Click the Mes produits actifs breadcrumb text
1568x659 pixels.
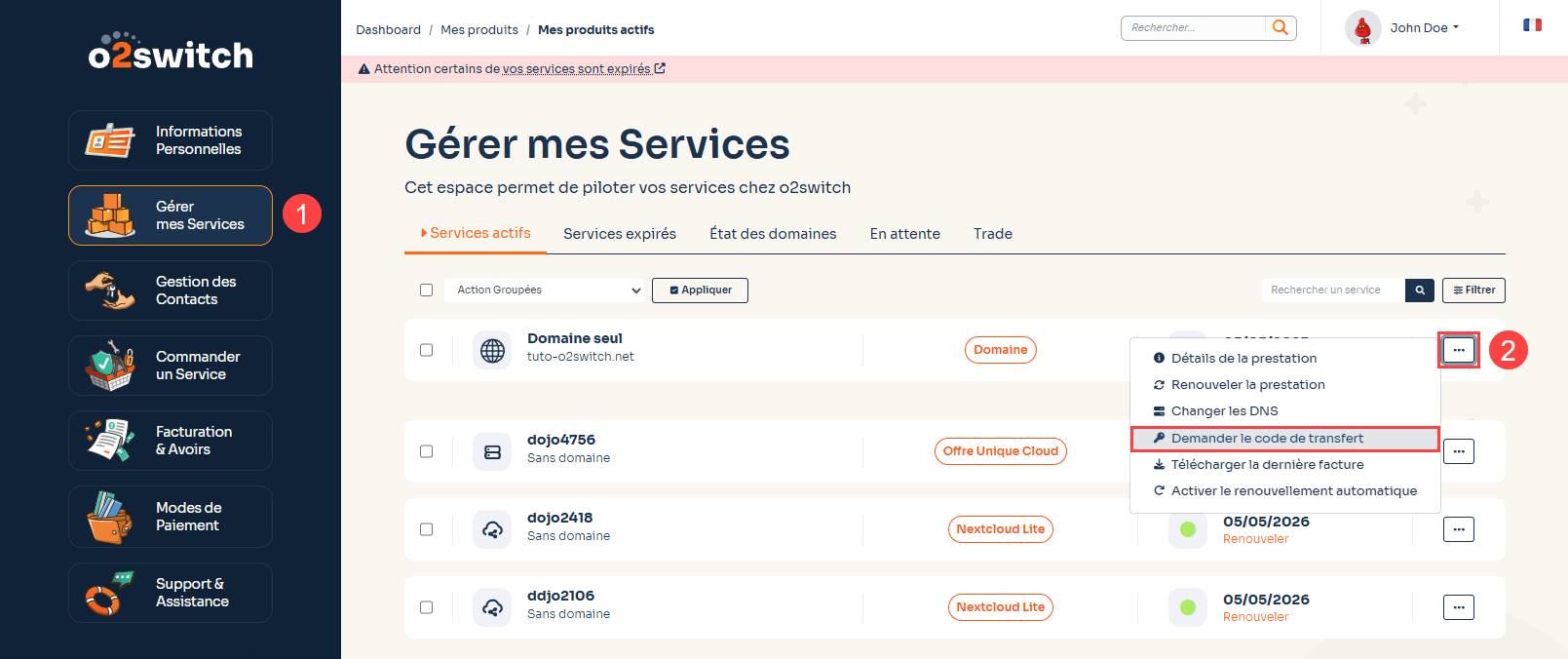click(596, 29)
